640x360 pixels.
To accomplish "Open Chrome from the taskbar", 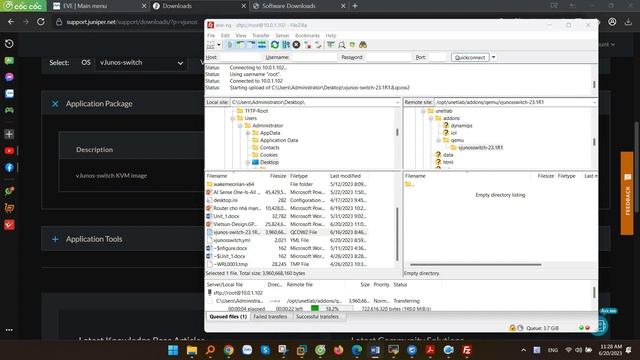I will (229, 350).
